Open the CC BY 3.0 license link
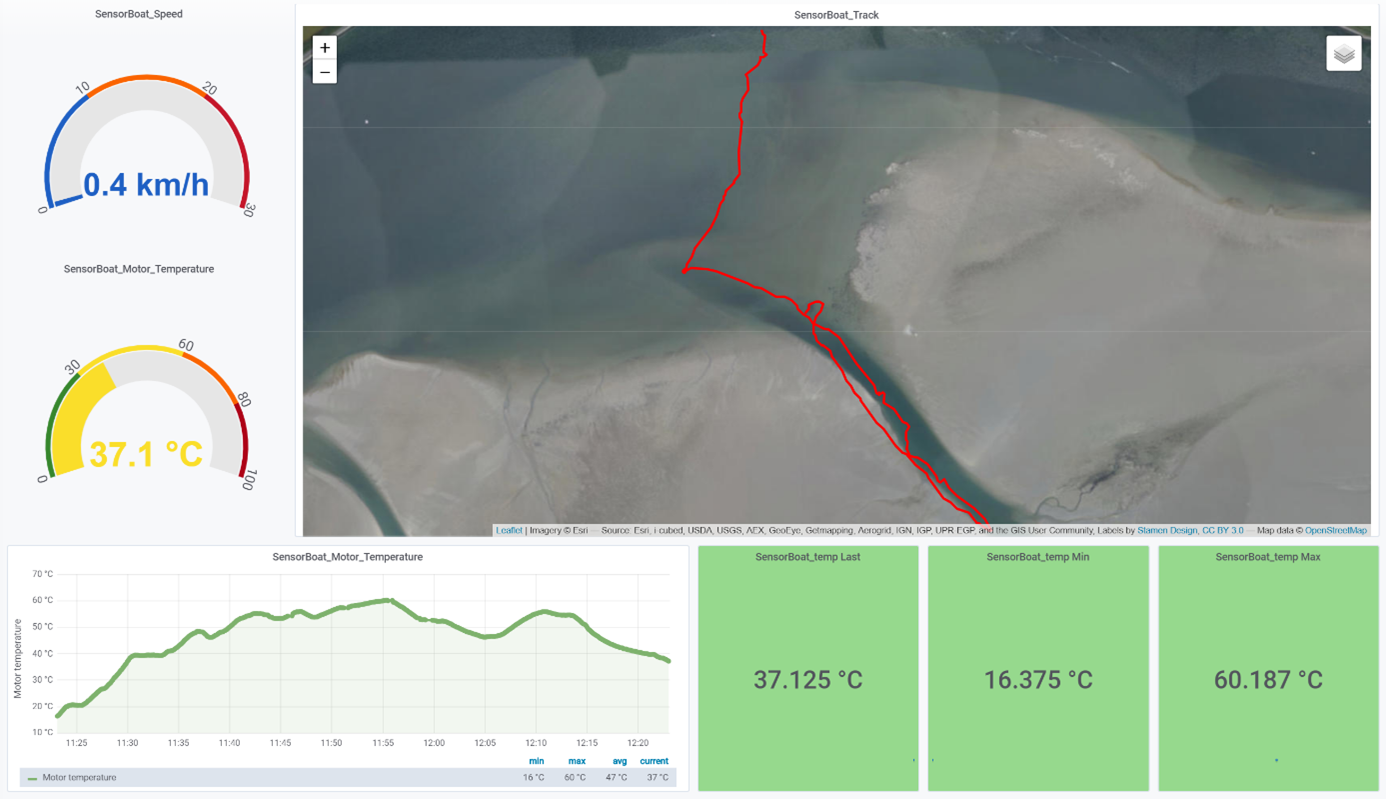This screenshot has height=799, width=1386. click(x=1223, y=530)
